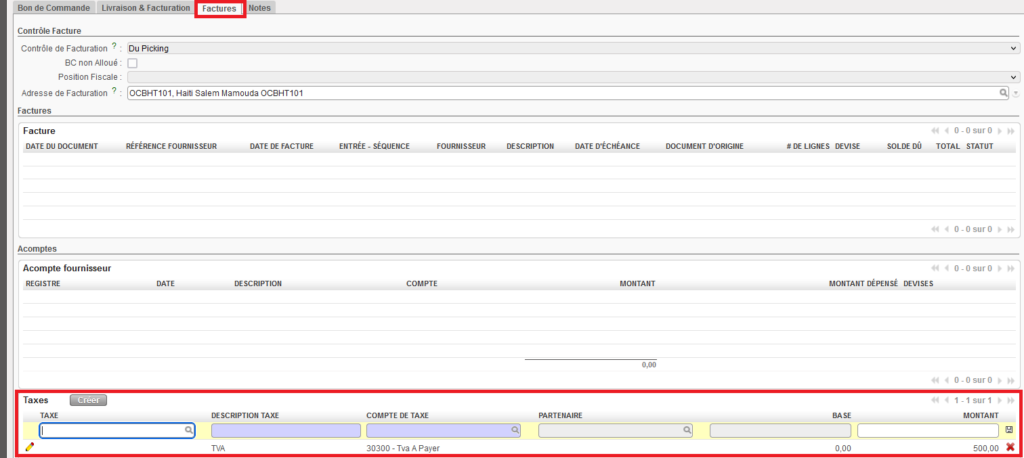Click the Description Taxe input field
The image size is (1024, 458).
(x=285, y=430)
